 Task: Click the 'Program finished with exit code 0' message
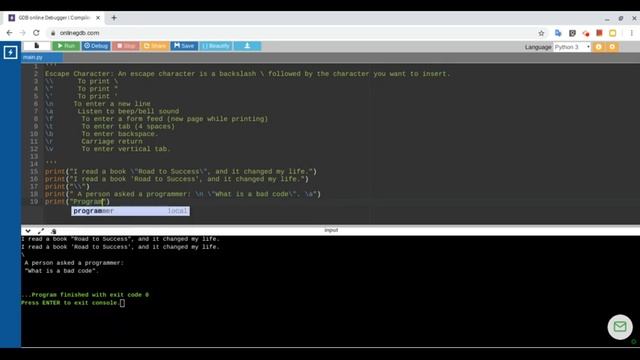coord(85,295)
